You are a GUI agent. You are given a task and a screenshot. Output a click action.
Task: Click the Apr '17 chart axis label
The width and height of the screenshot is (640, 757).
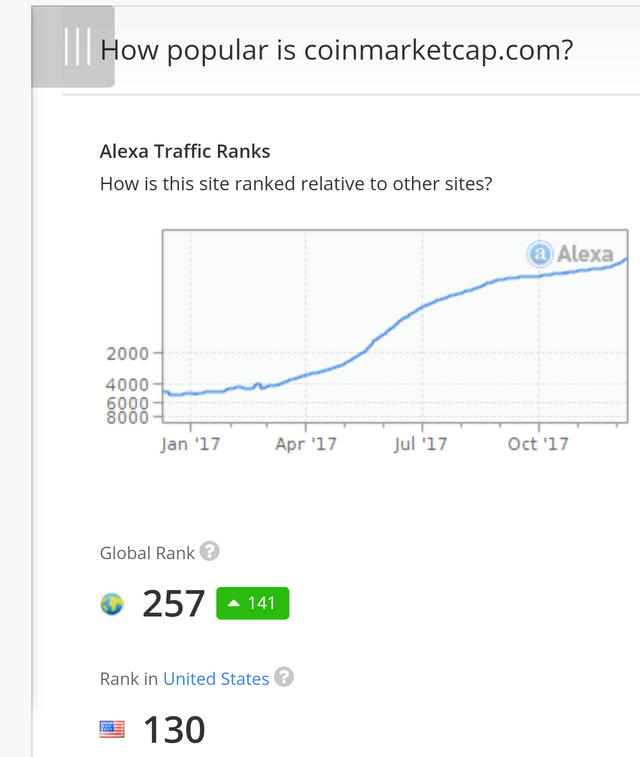point(306,444)
